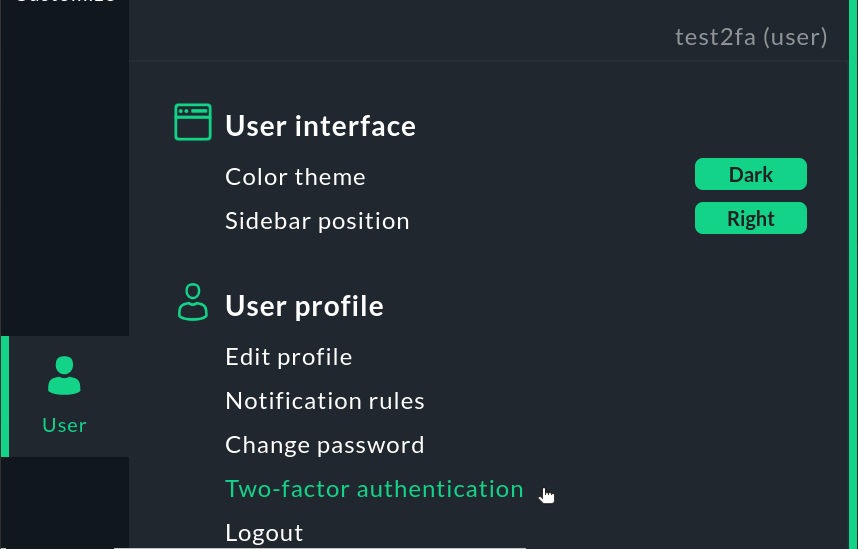Image resolution: width=858 pixels, height=549 pixels.
Task: Open the User sidebar menu item
Action: (x=65, y=396)
